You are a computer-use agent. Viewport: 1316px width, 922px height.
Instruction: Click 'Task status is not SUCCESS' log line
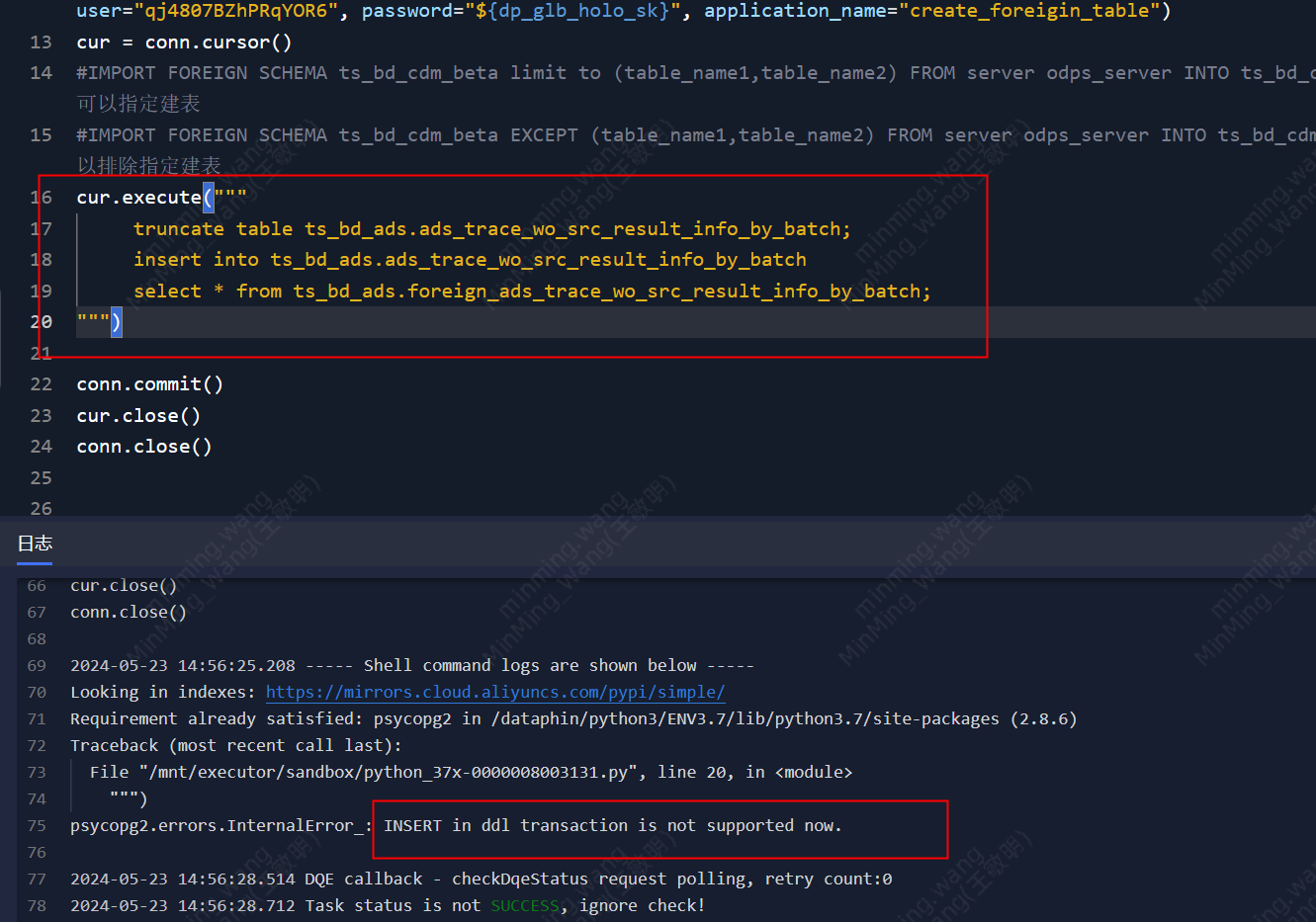388,905
